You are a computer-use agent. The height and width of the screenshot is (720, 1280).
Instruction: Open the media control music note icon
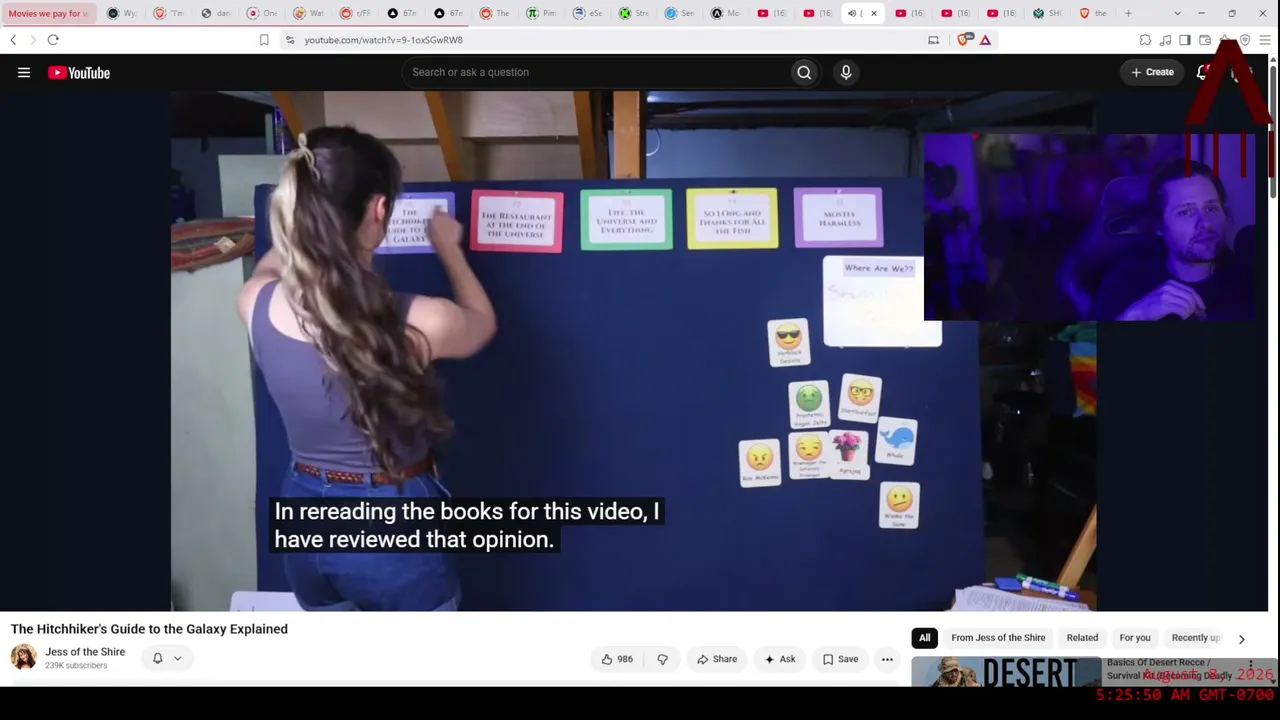click(1165, 40)
